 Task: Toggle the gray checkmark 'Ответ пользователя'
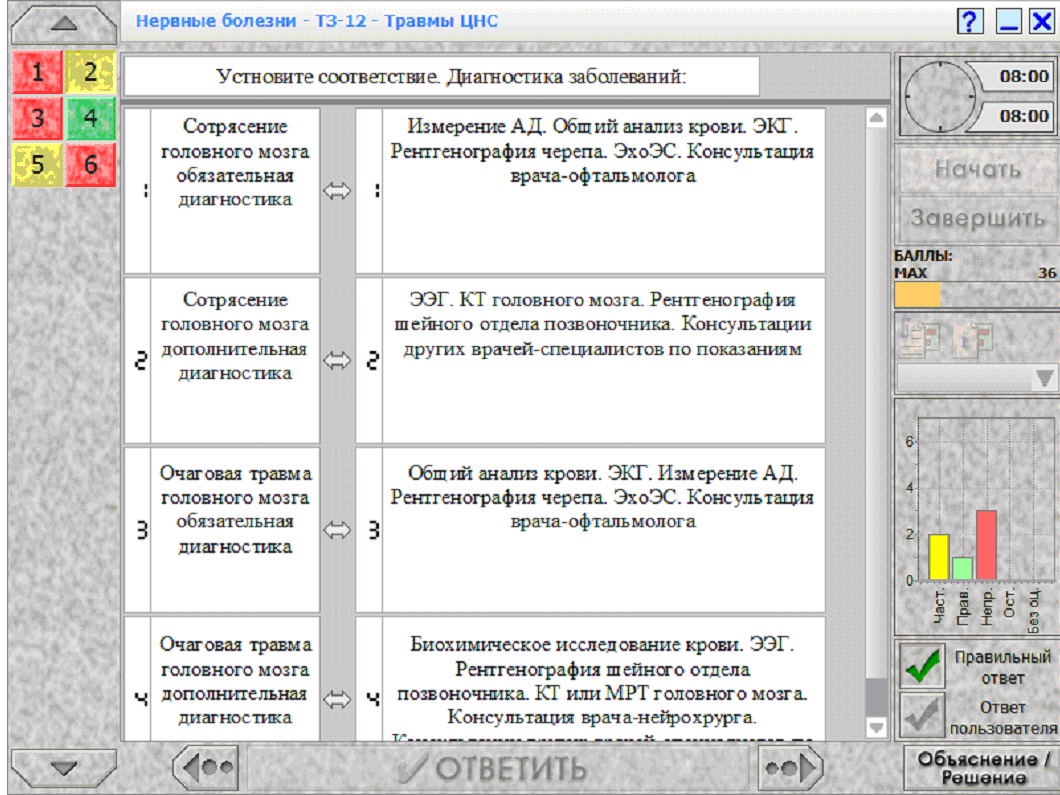pyautogui.click(x=922, y=715)
